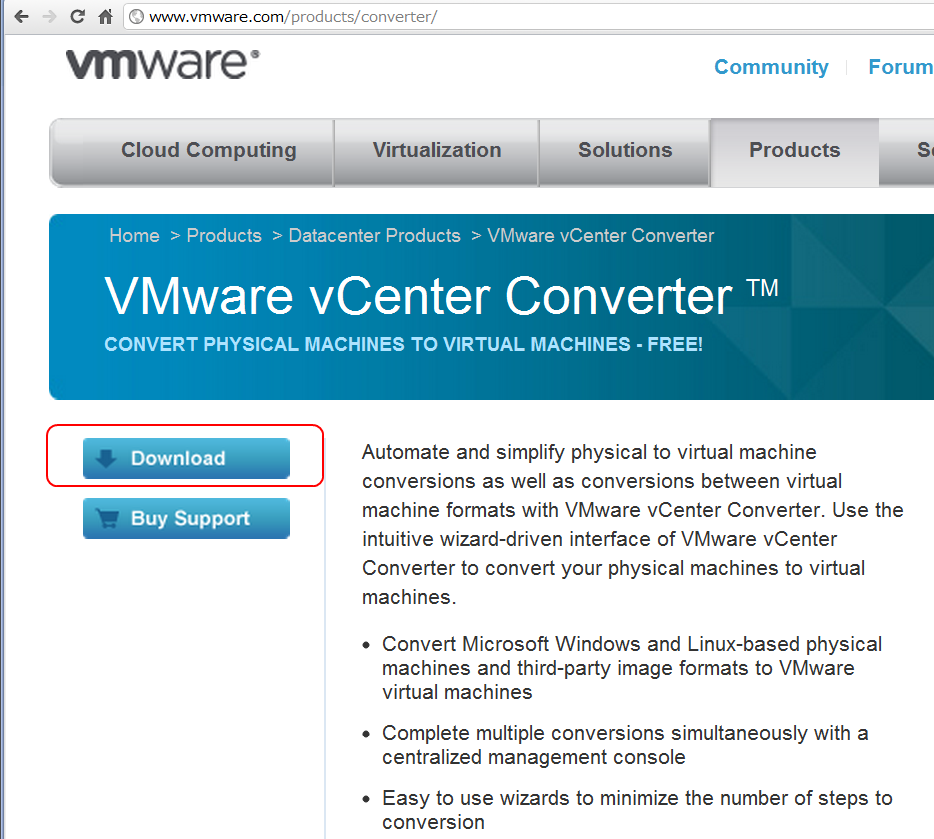Open the Community link
Image resolution: width=934 pixels, height=839 pixels.
771,67
